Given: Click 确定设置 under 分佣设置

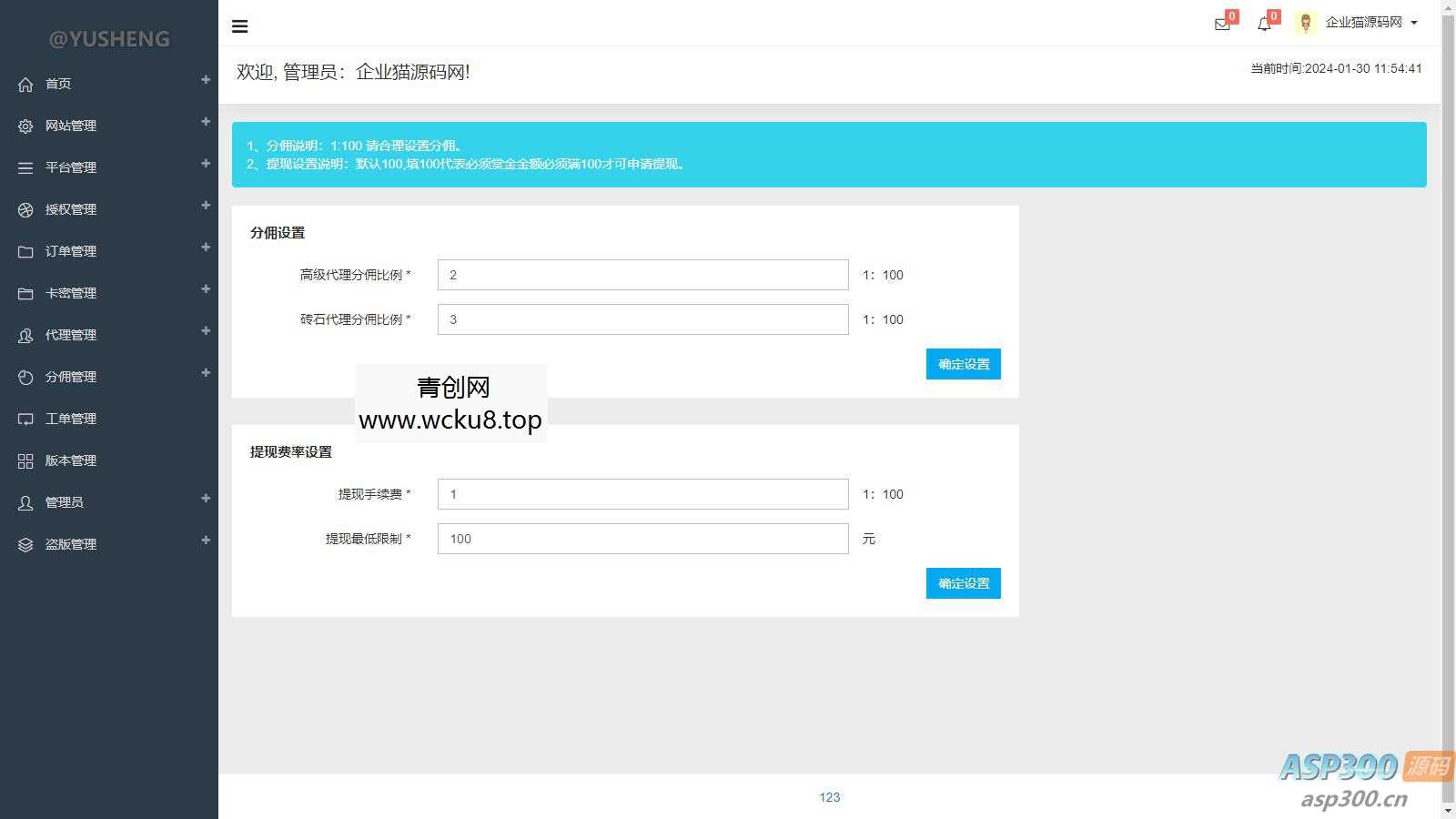Looking at the screenshot, I should 963,364.
